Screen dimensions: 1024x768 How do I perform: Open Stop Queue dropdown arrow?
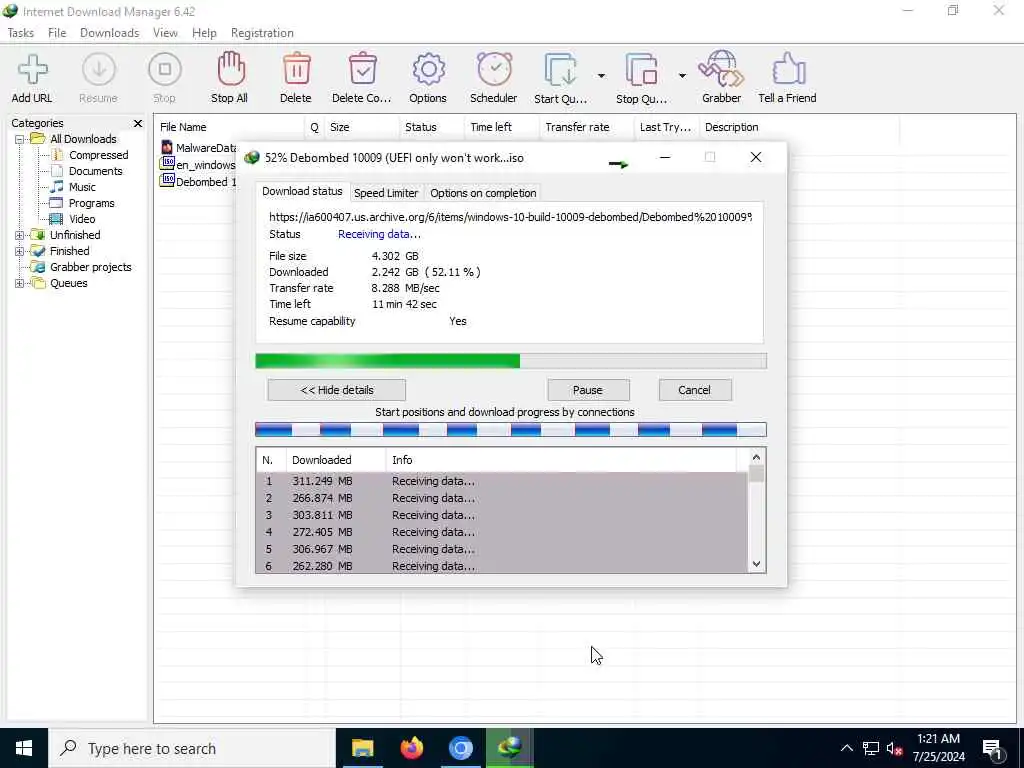point(682,76)
